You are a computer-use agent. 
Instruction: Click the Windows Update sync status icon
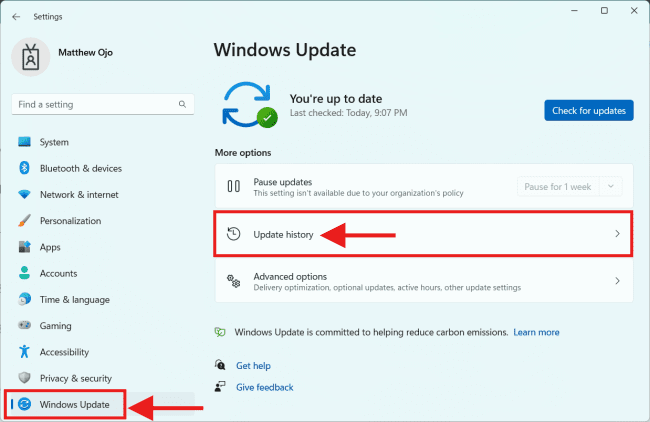point(250,104)
